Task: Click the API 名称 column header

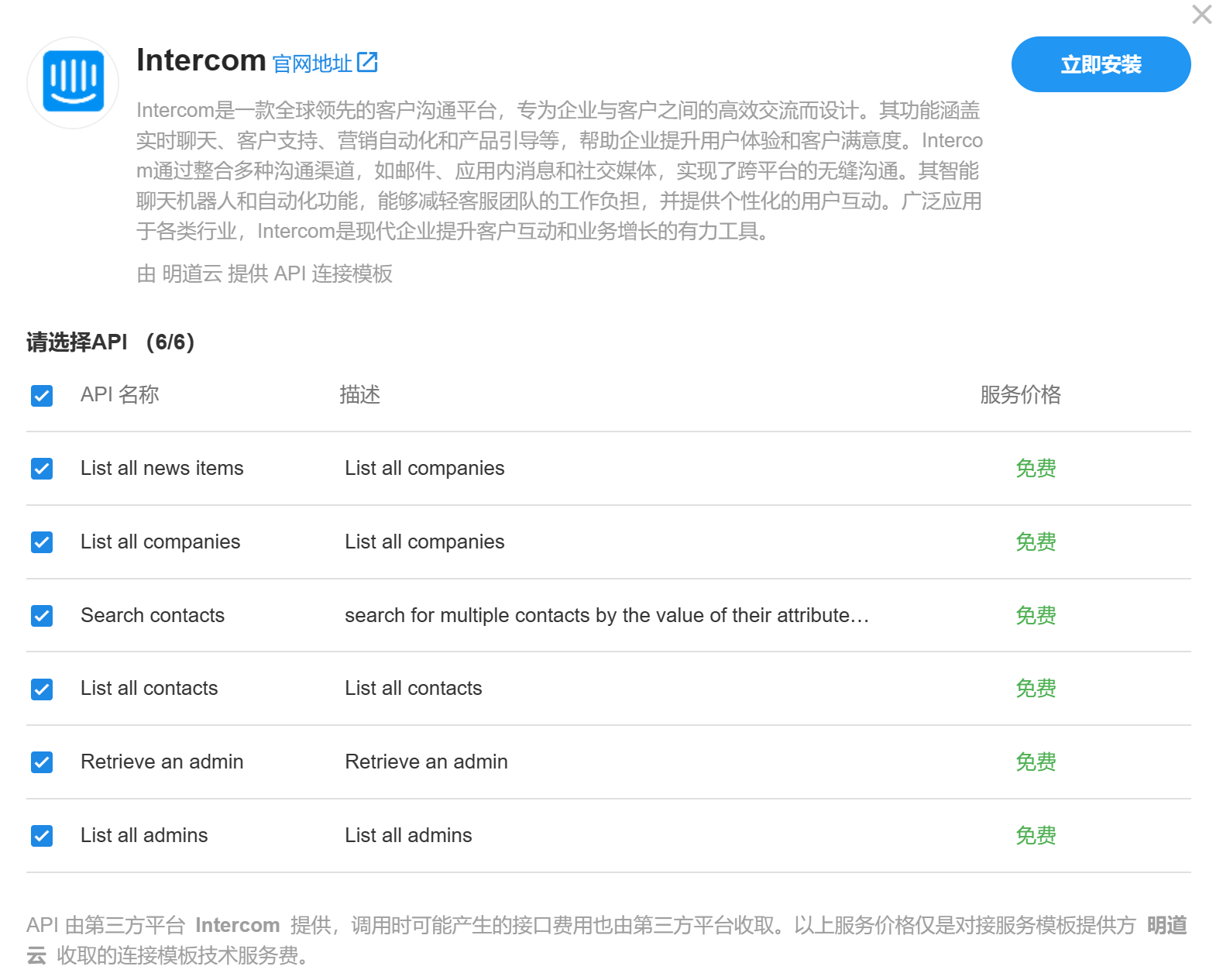Action: point(120,394)
